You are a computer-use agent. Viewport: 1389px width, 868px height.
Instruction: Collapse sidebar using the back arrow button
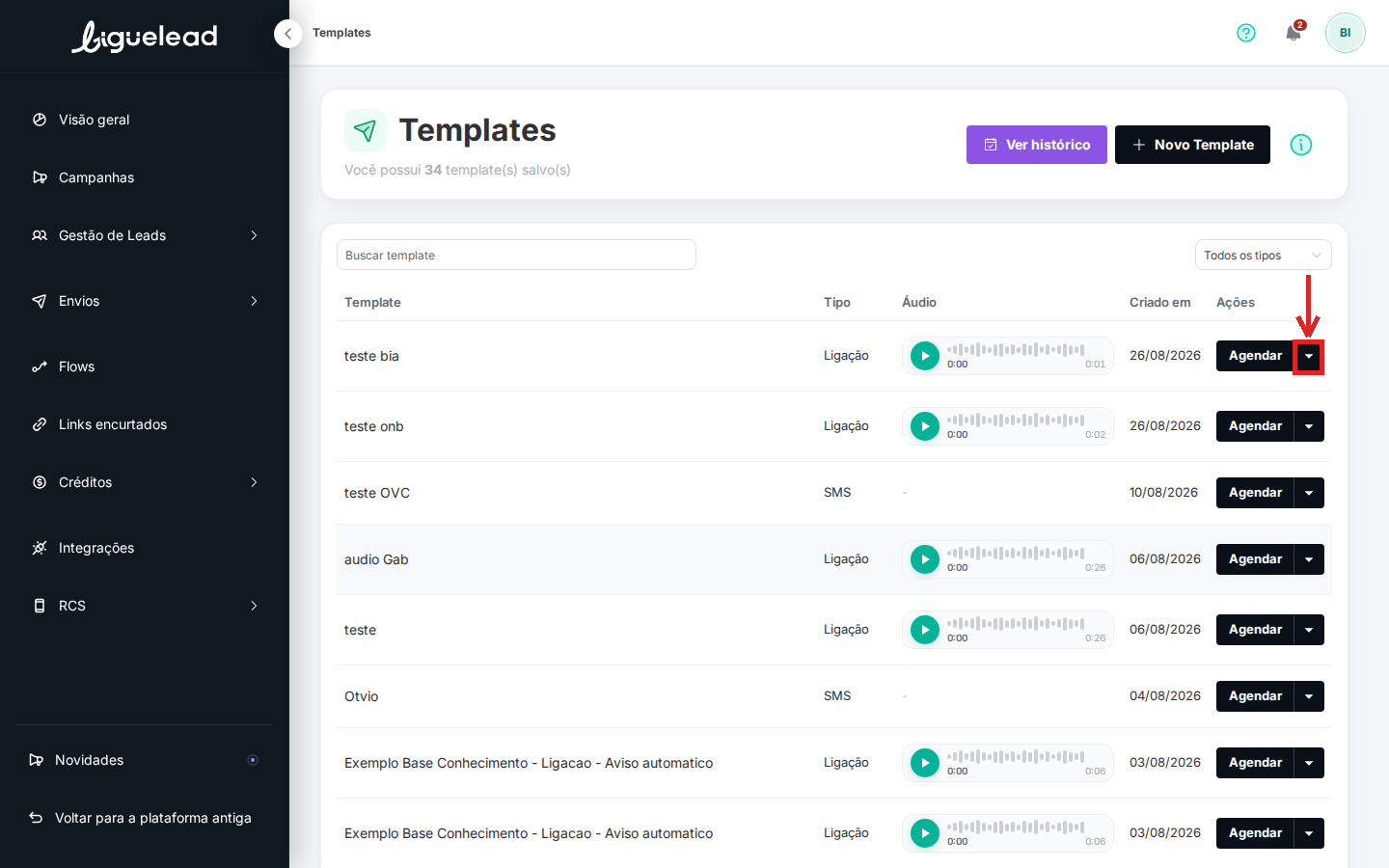pyautogui.click(x=287, y=34)
